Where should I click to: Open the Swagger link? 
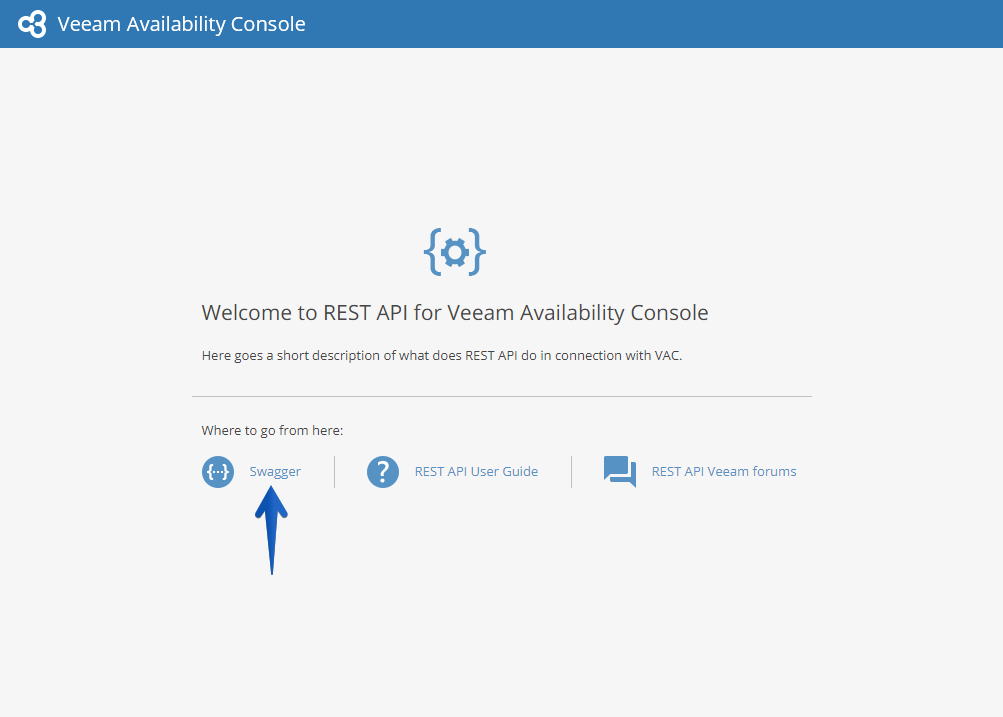275,471
